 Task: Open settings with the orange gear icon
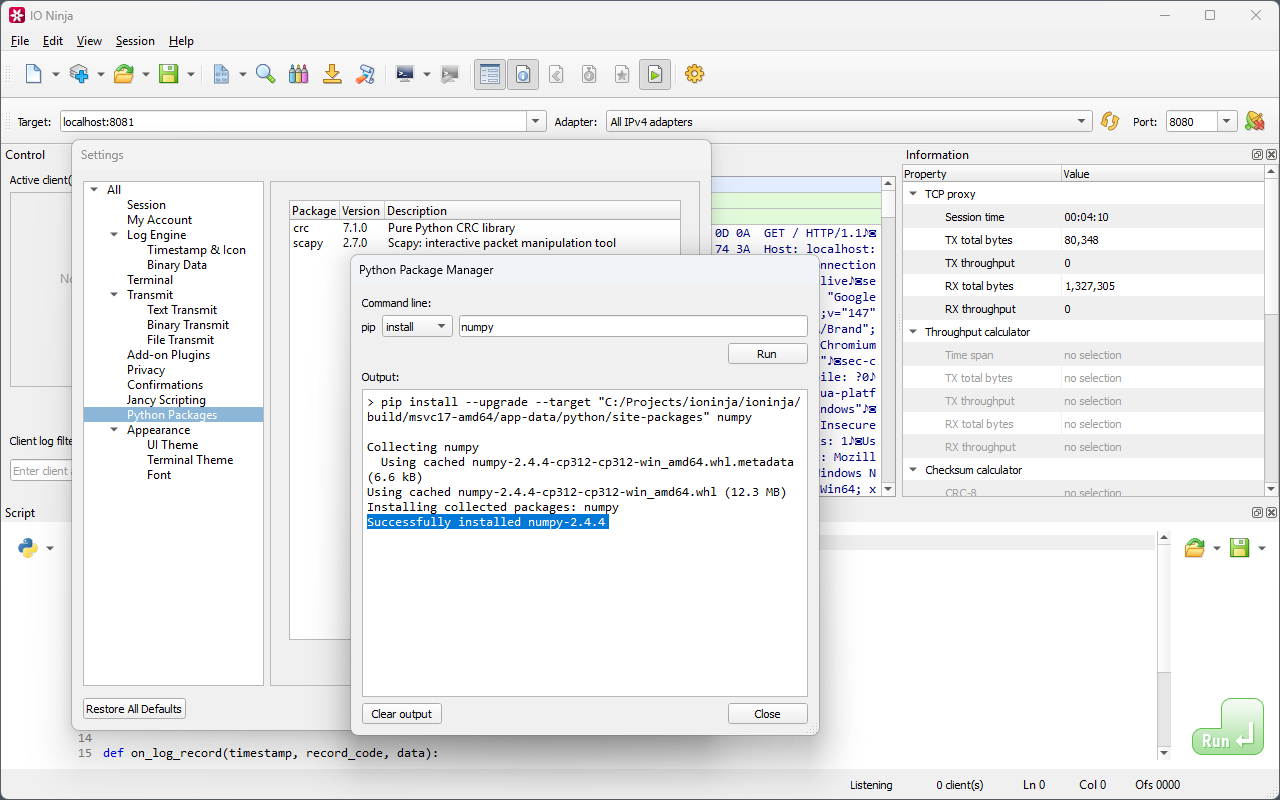(x=694, y=74)
